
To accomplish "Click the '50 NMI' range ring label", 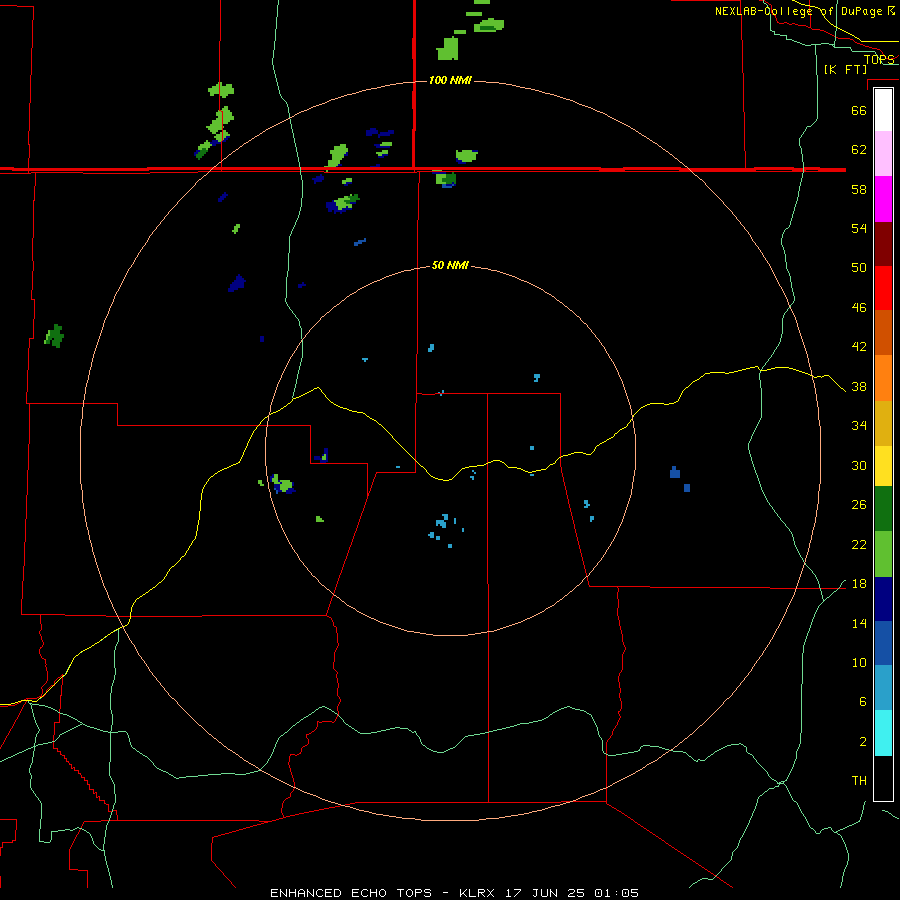I will point(450,265).
